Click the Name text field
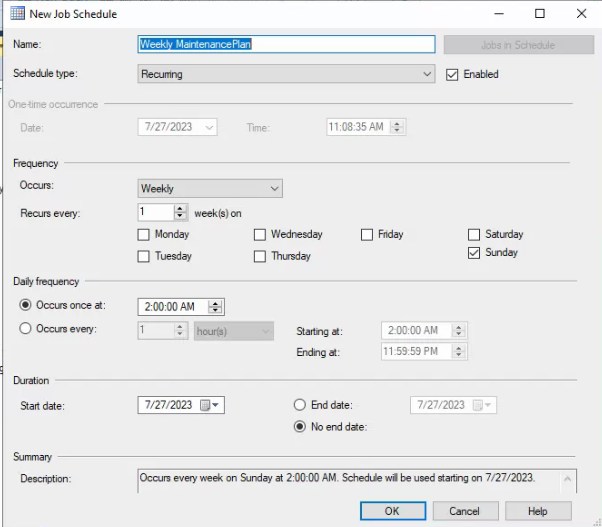The image size is (602, 527). (285, 45)
